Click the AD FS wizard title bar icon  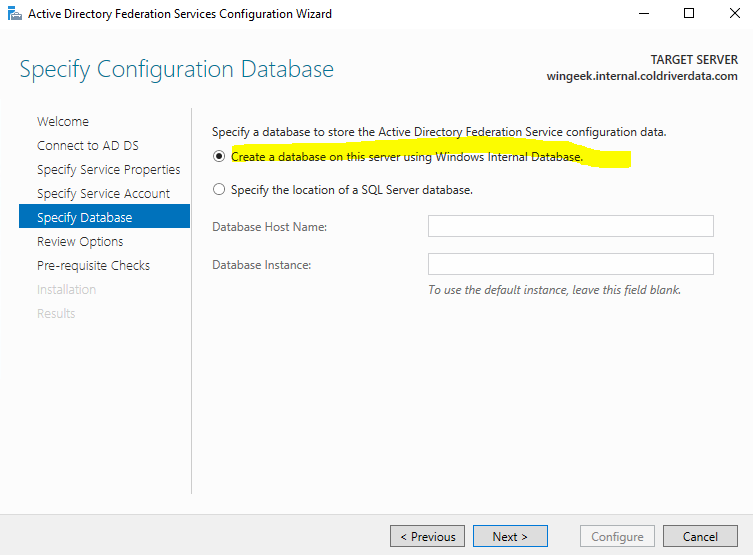pos(14,14)
